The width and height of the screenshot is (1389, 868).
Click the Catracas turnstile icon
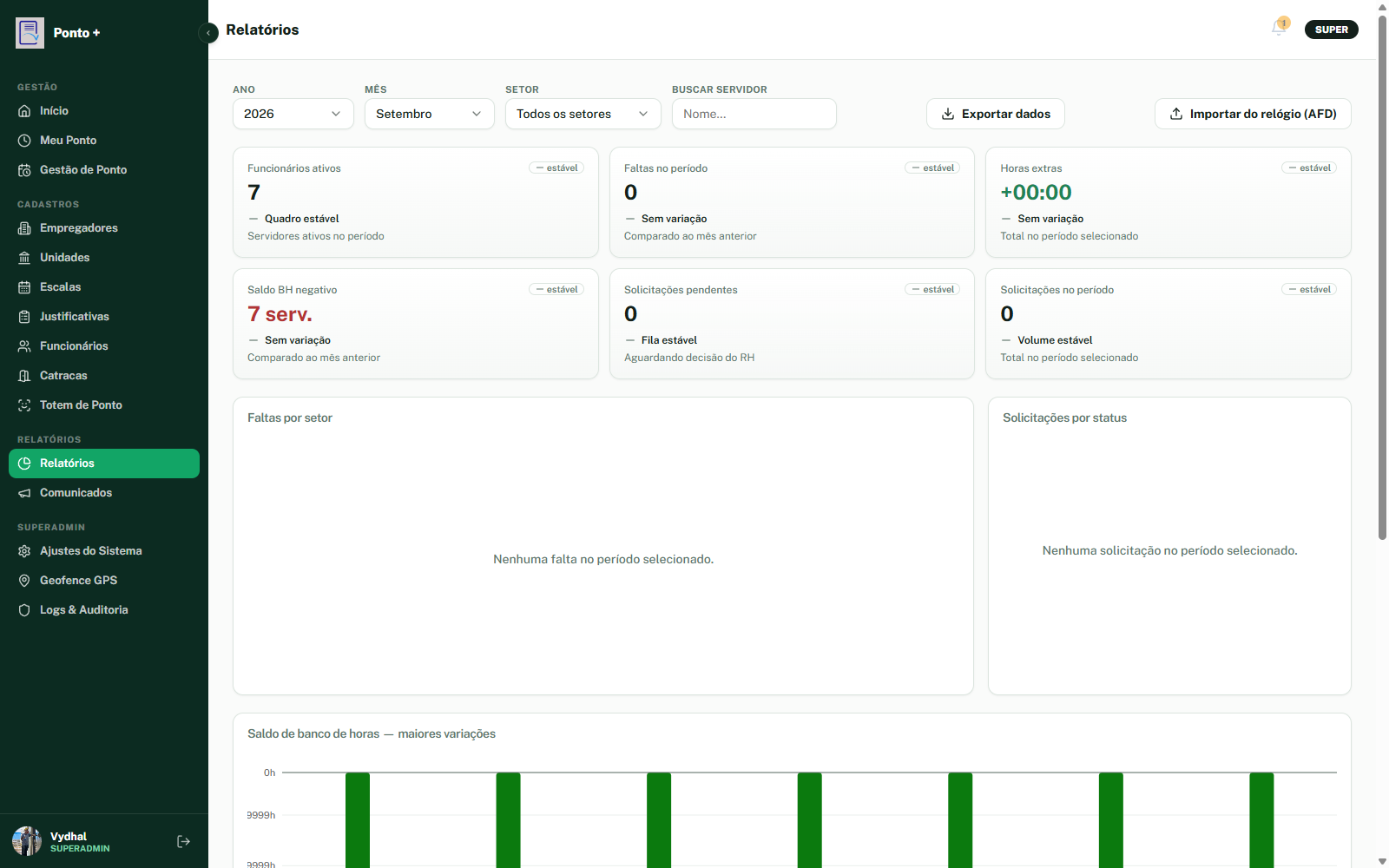(x=24, y=376)
